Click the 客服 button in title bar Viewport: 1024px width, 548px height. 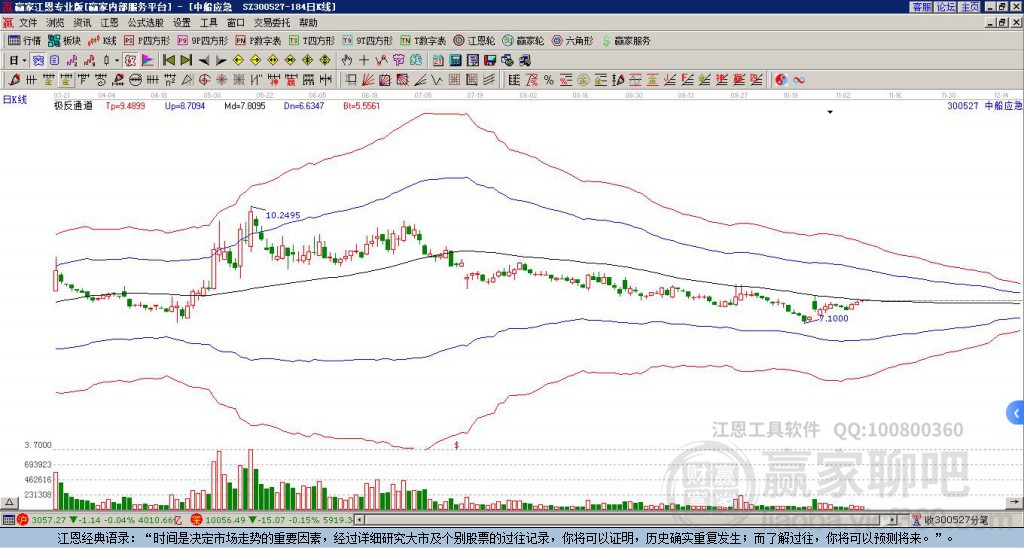[921, 7]
